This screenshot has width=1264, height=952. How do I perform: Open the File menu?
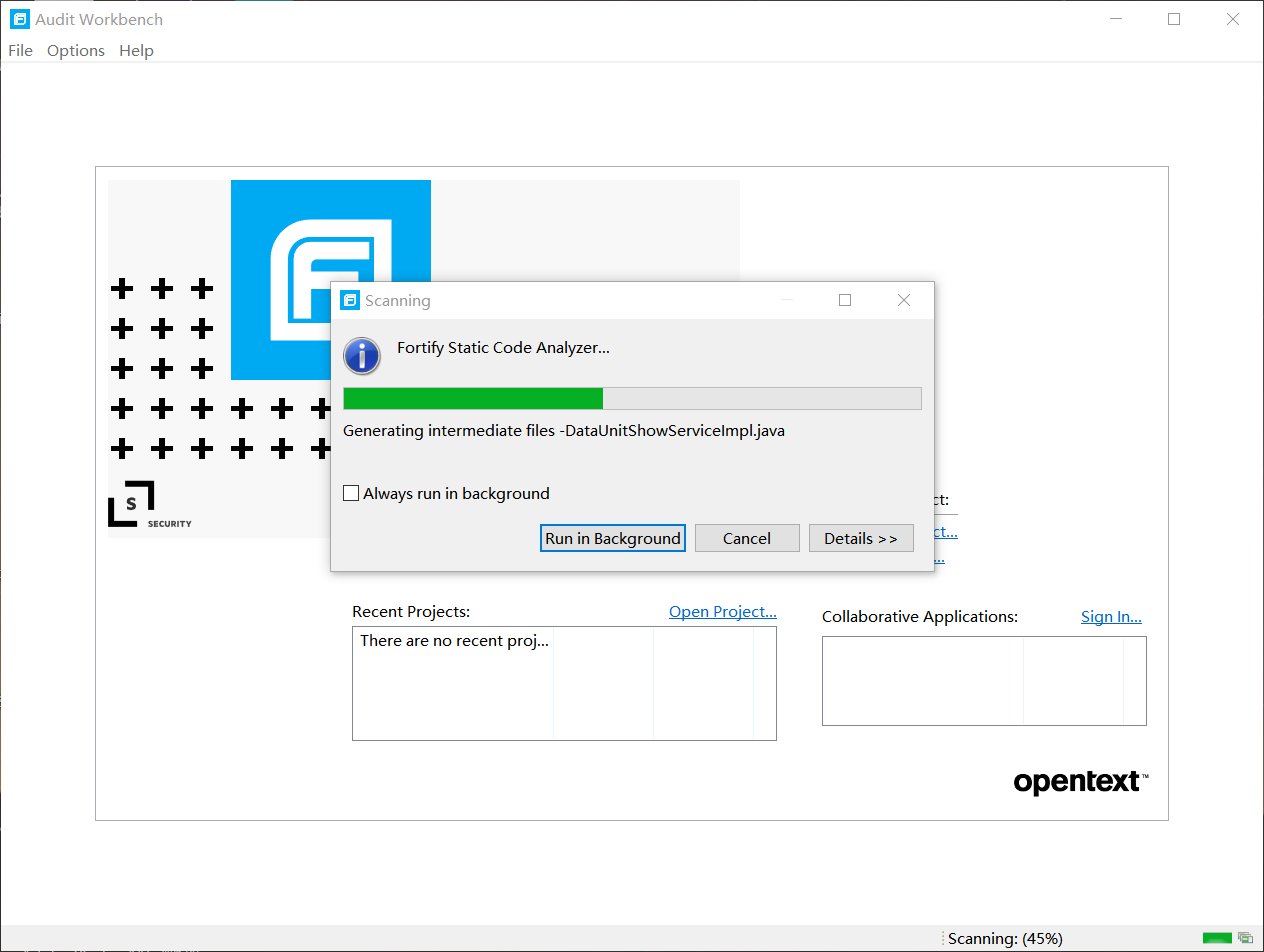[20, 50]
